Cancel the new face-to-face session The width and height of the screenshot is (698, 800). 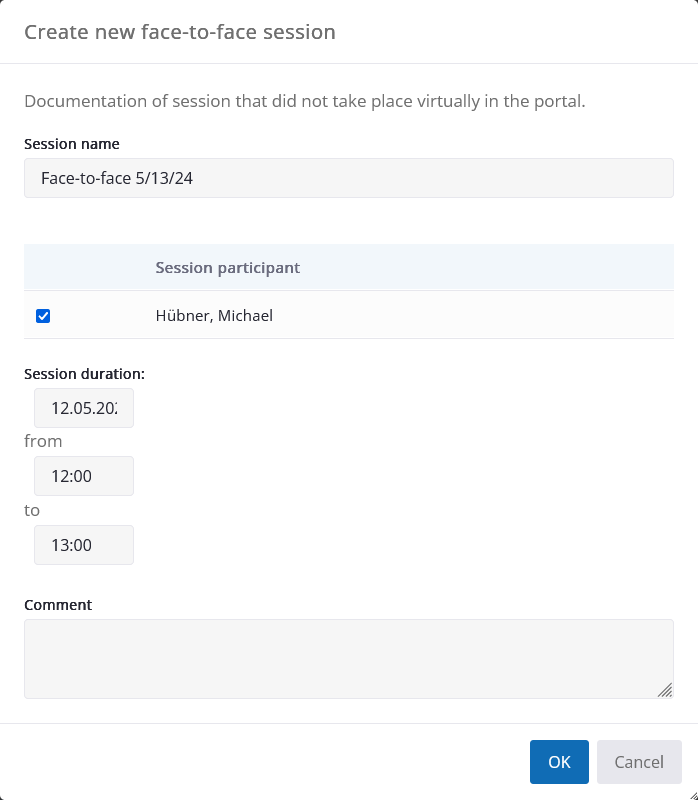[639, 762]
